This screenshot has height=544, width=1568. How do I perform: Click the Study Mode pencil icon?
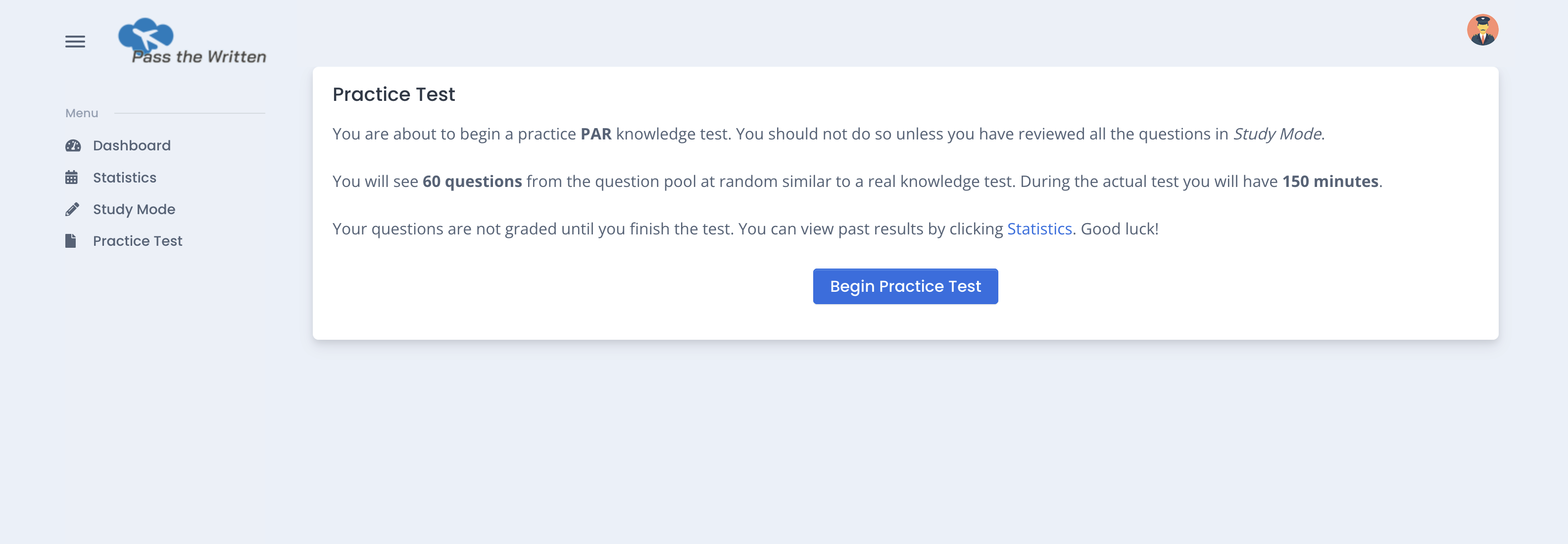tap(72, 209)
